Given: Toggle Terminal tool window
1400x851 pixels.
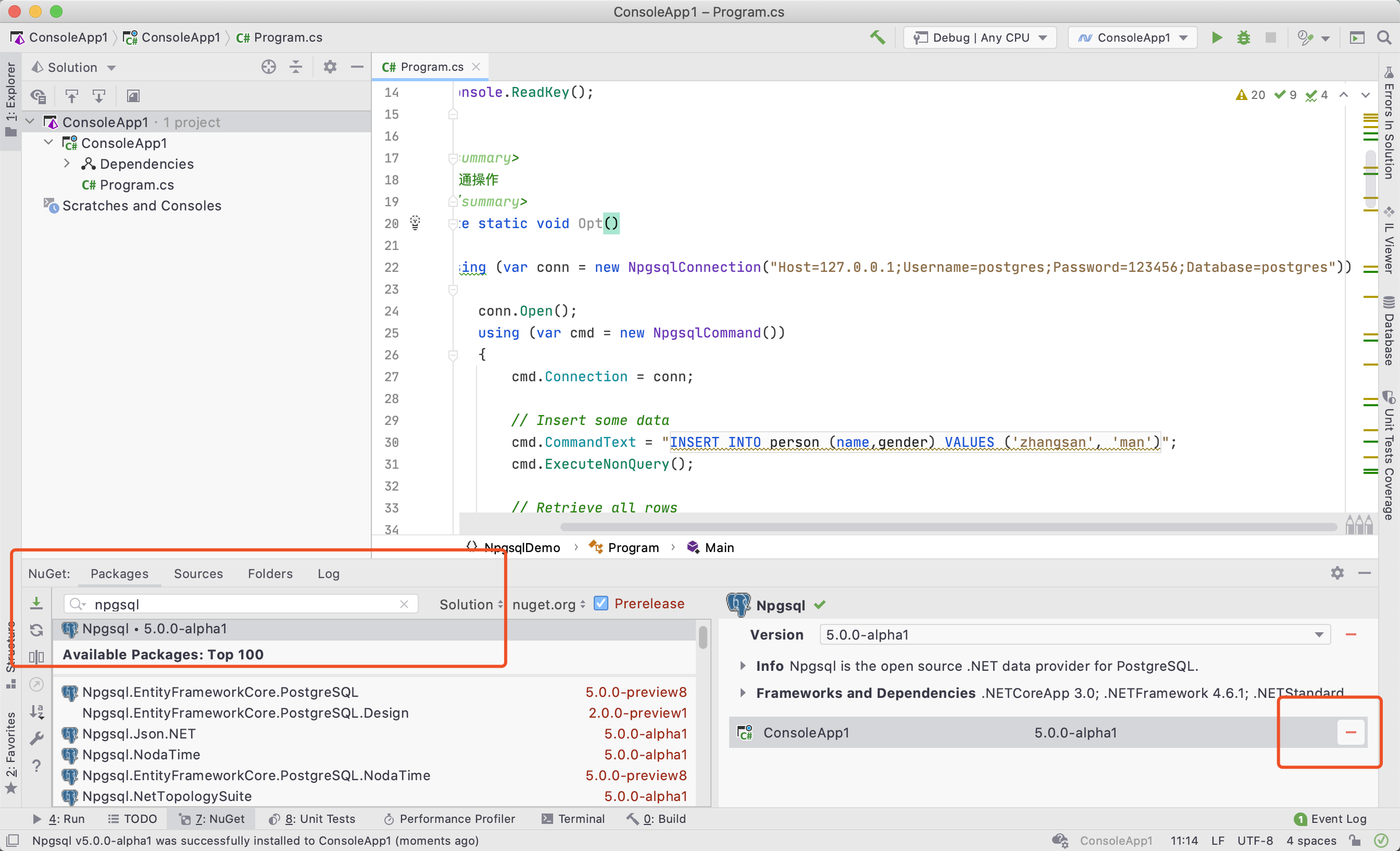Looking at the screenshot, I should (573, 819).
